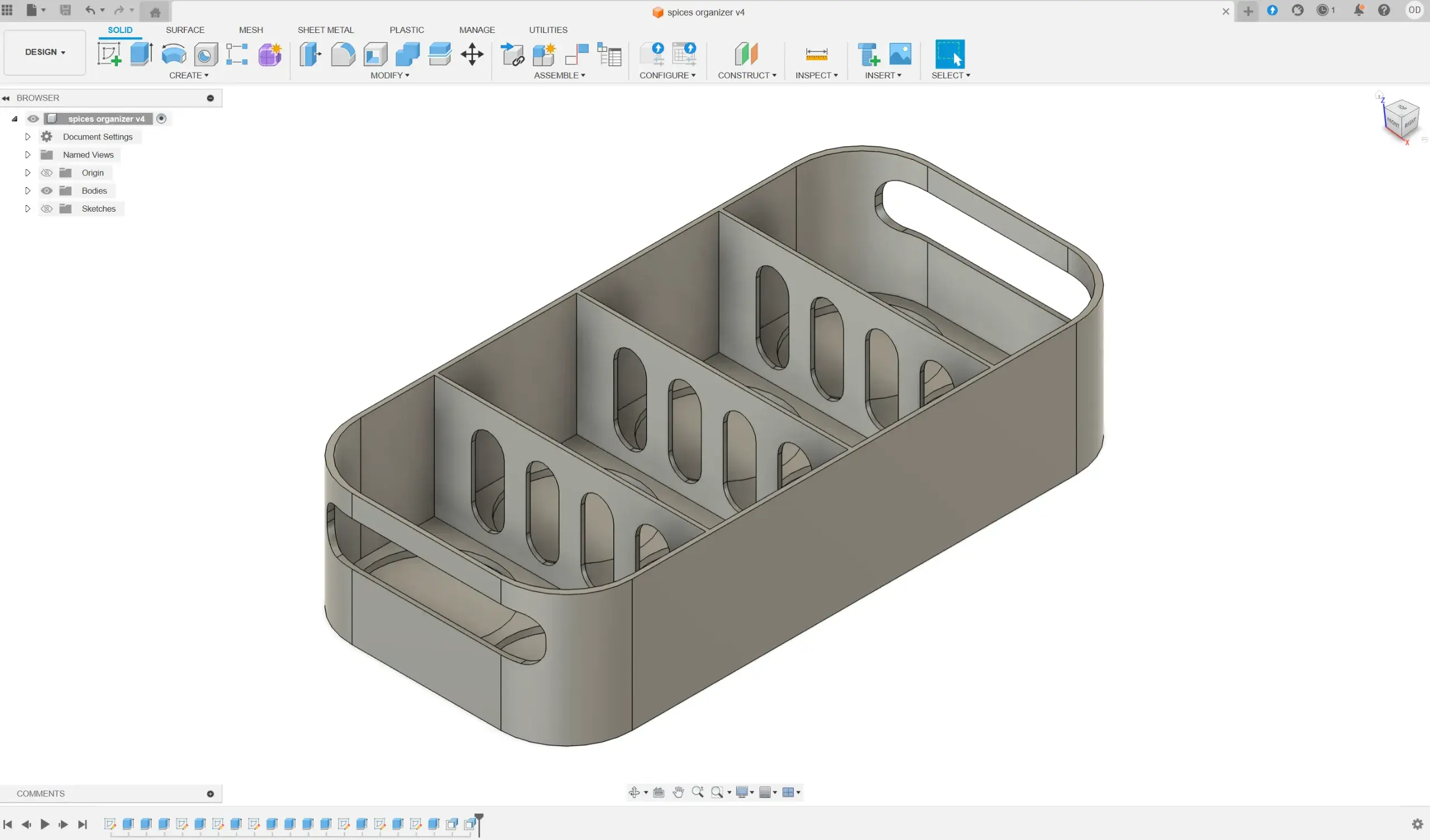
Task: Select the Offset Plane construct tool
Action: coord(746,55)
